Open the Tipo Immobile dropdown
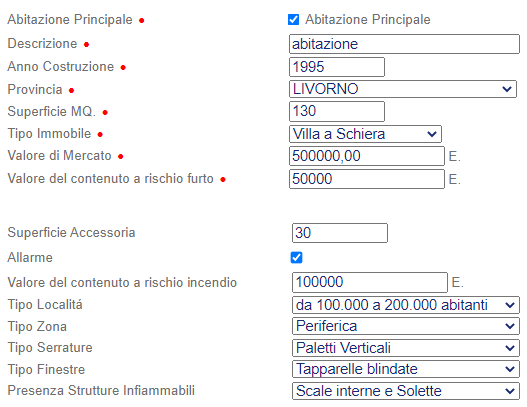 click(x=365, y=134)
